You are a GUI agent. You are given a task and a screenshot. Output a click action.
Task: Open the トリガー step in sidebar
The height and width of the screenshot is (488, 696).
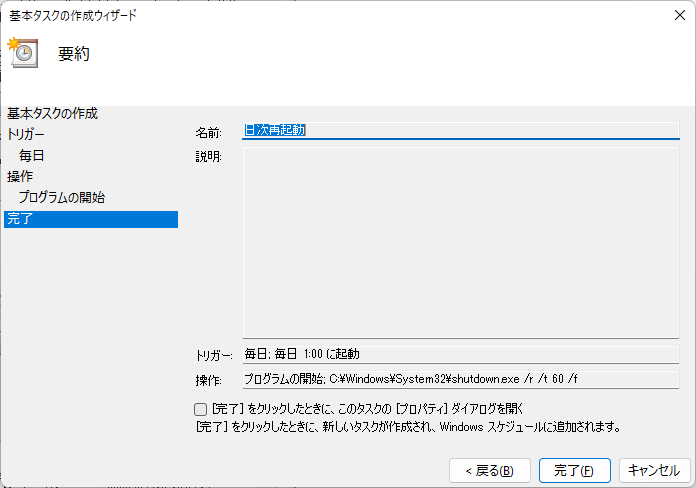26,134
